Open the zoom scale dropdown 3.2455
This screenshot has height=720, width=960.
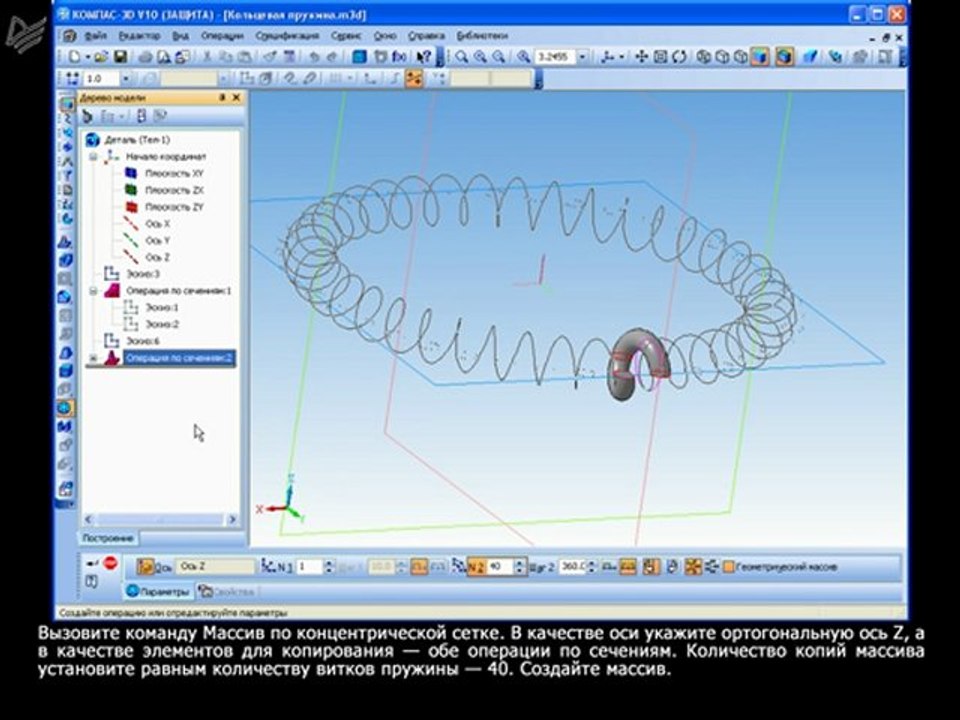(582, 57)
